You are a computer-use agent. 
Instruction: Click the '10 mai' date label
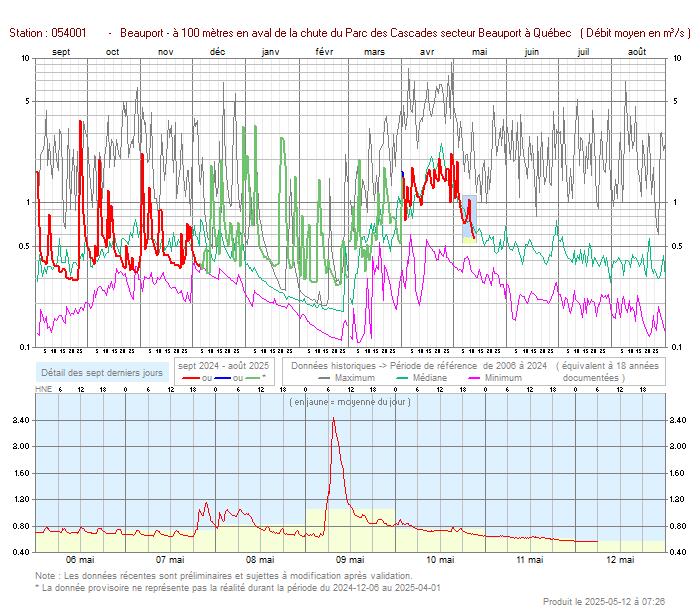(x=440, y=560)
